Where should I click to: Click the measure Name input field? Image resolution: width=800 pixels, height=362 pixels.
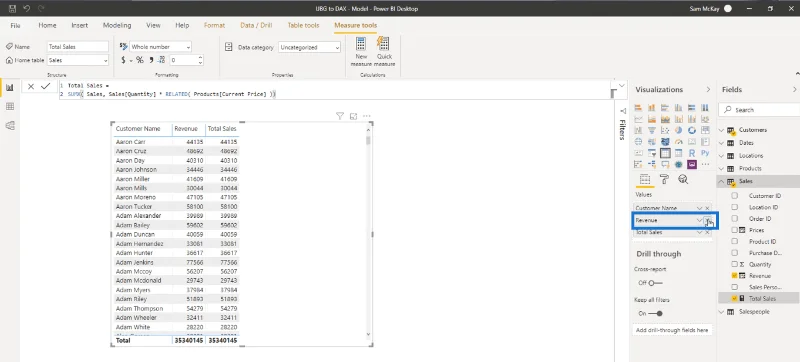click(x=78, y=46)
